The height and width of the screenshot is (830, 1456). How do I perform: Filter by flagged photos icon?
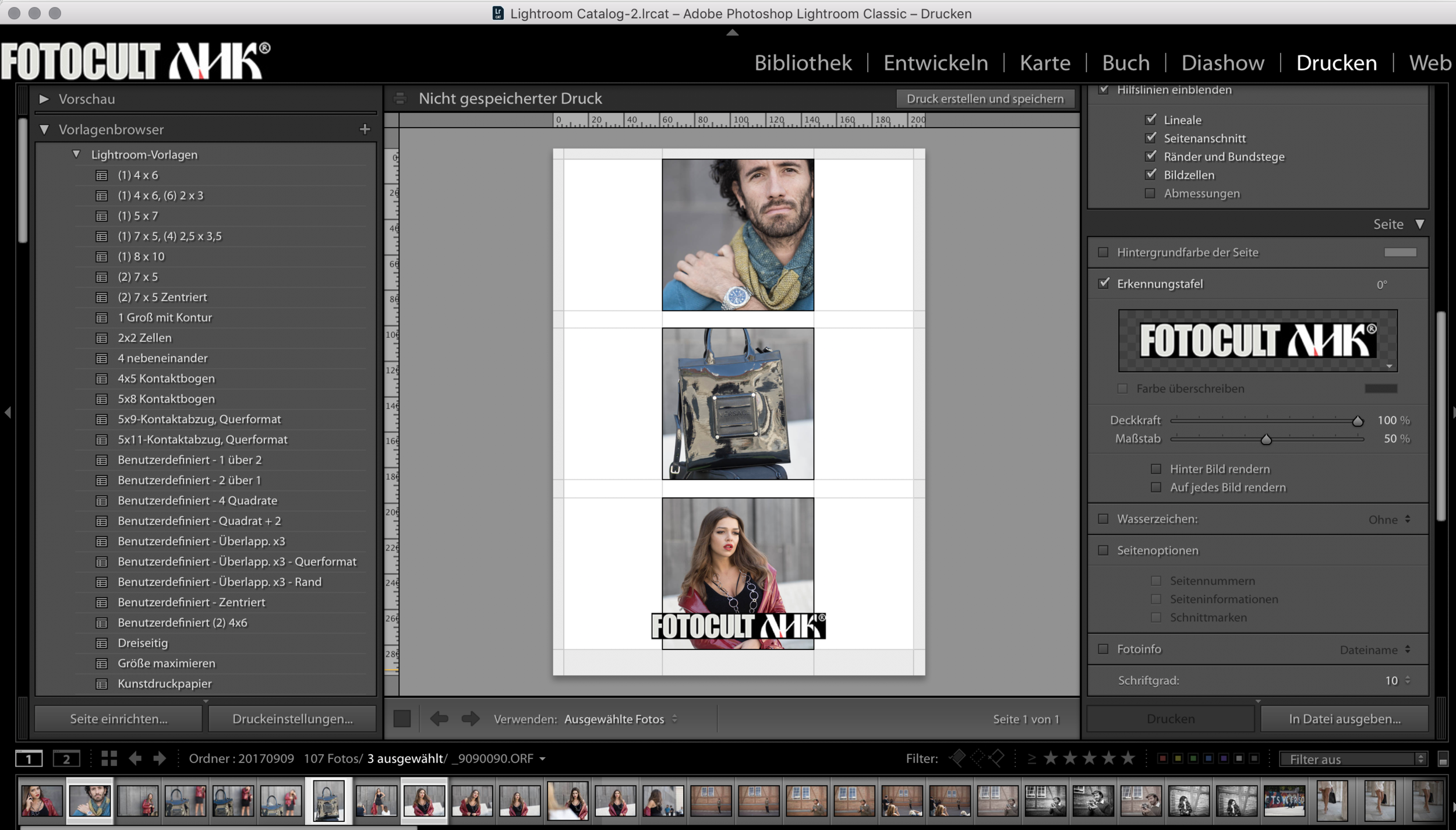(x=957, y=758)
